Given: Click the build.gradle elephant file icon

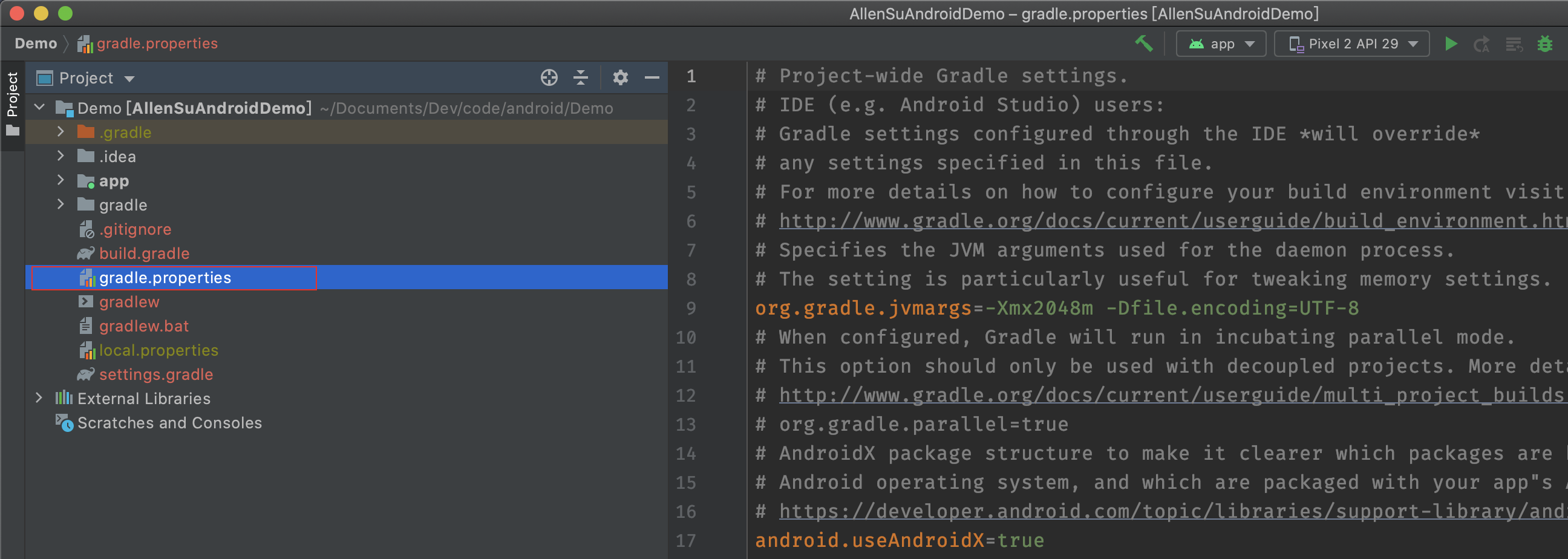Looking at the screenshot, I should [86, 253].
